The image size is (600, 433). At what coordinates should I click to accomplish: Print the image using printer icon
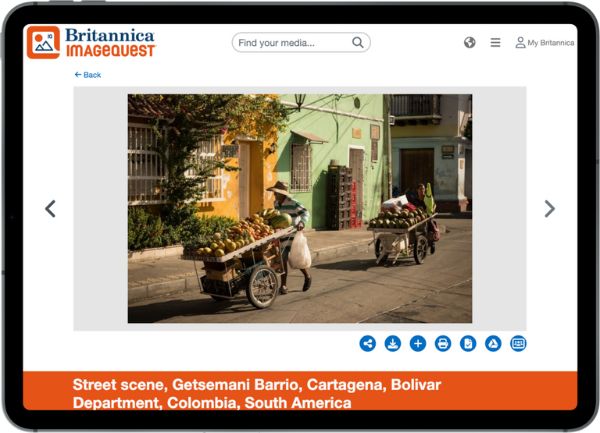(443, 343)
